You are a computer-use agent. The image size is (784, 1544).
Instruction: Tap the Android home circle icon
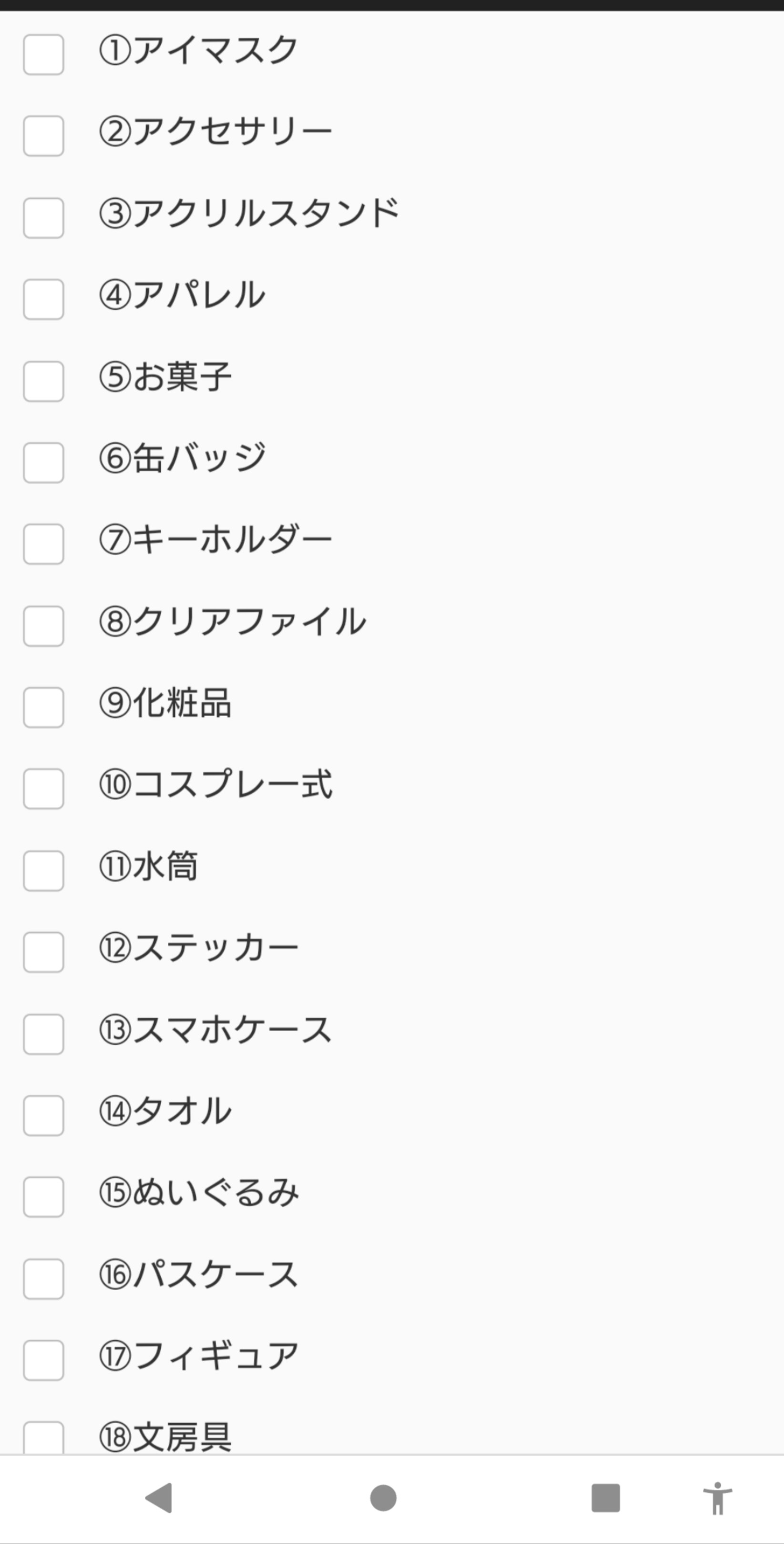pyautogui.click(x=383, y=1498)
